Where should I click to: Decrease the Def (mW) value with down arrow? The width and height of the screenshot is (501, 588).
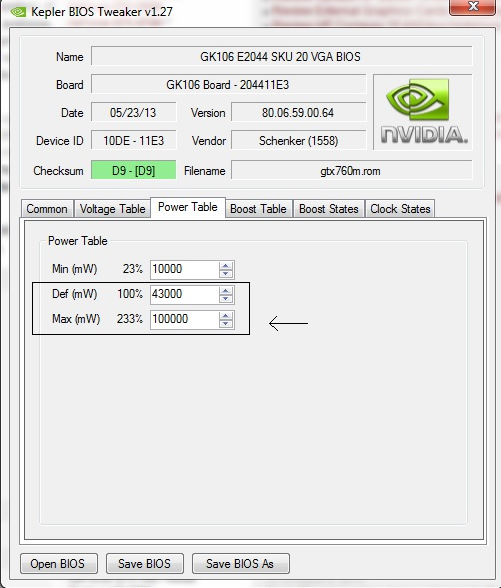pyautogui.click(x=226, y=298)
